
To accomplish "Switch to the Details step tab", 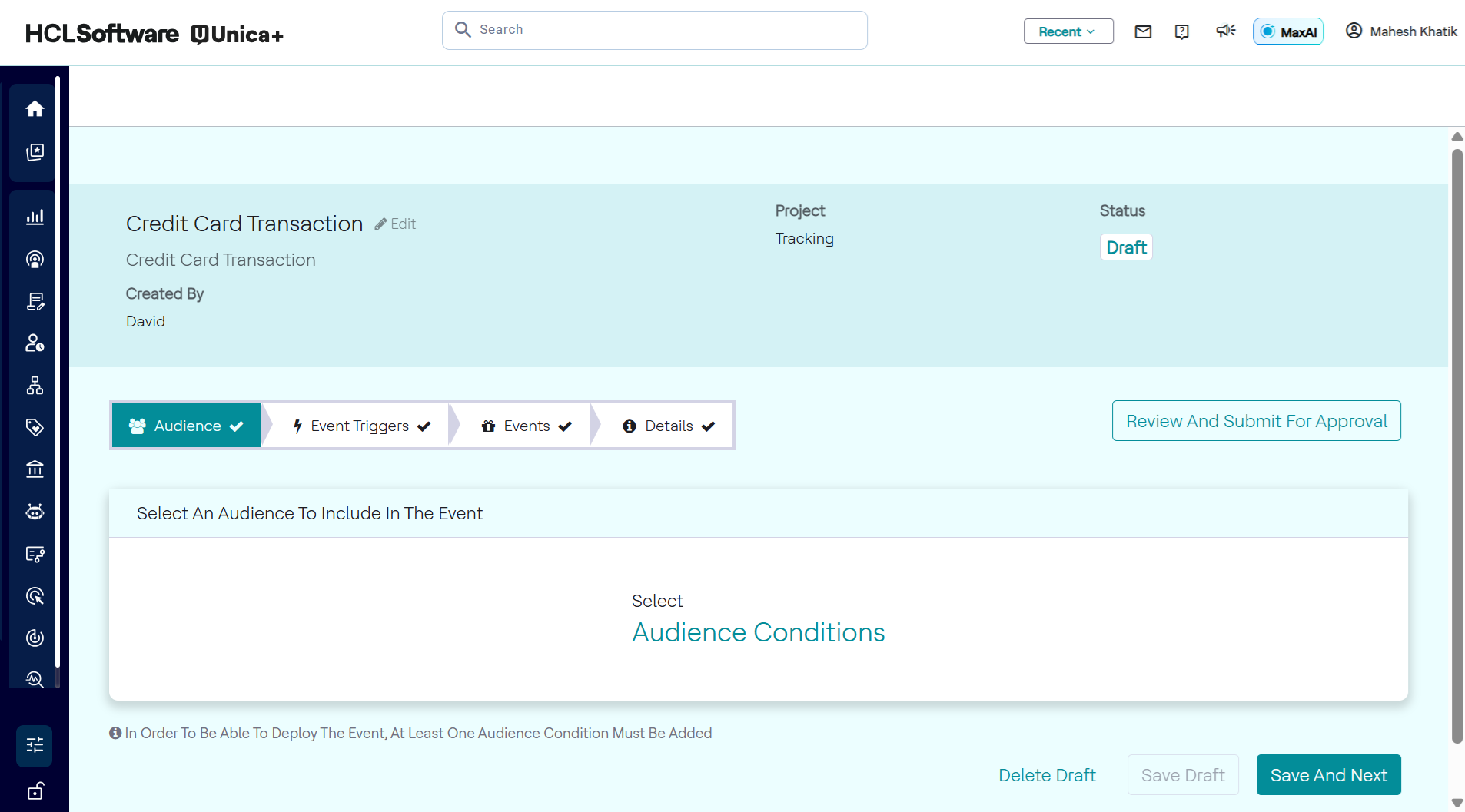I will coord(668,426).
